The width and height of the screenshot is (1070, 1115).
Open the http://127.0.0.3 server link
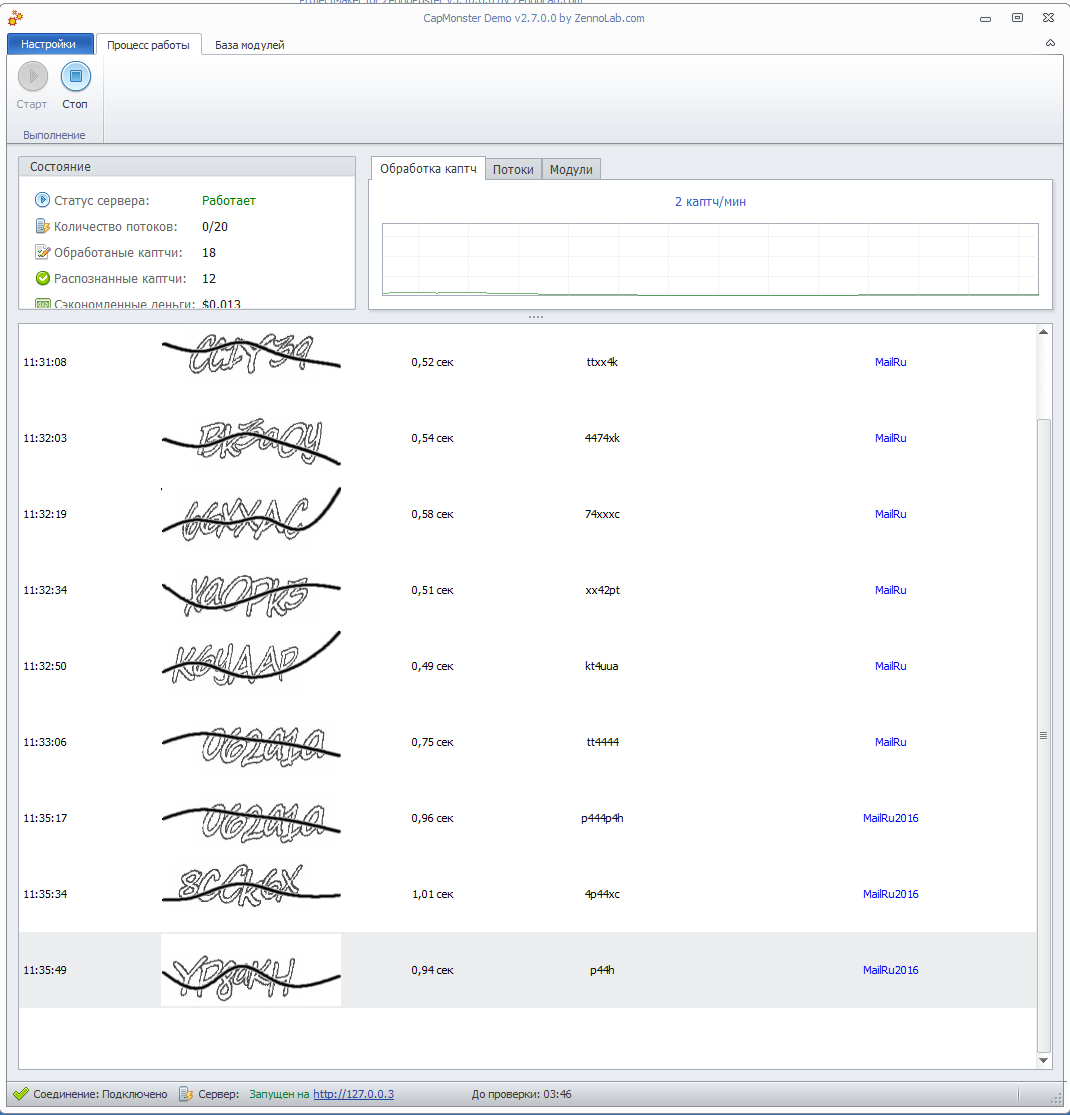tap(353, 1094)
